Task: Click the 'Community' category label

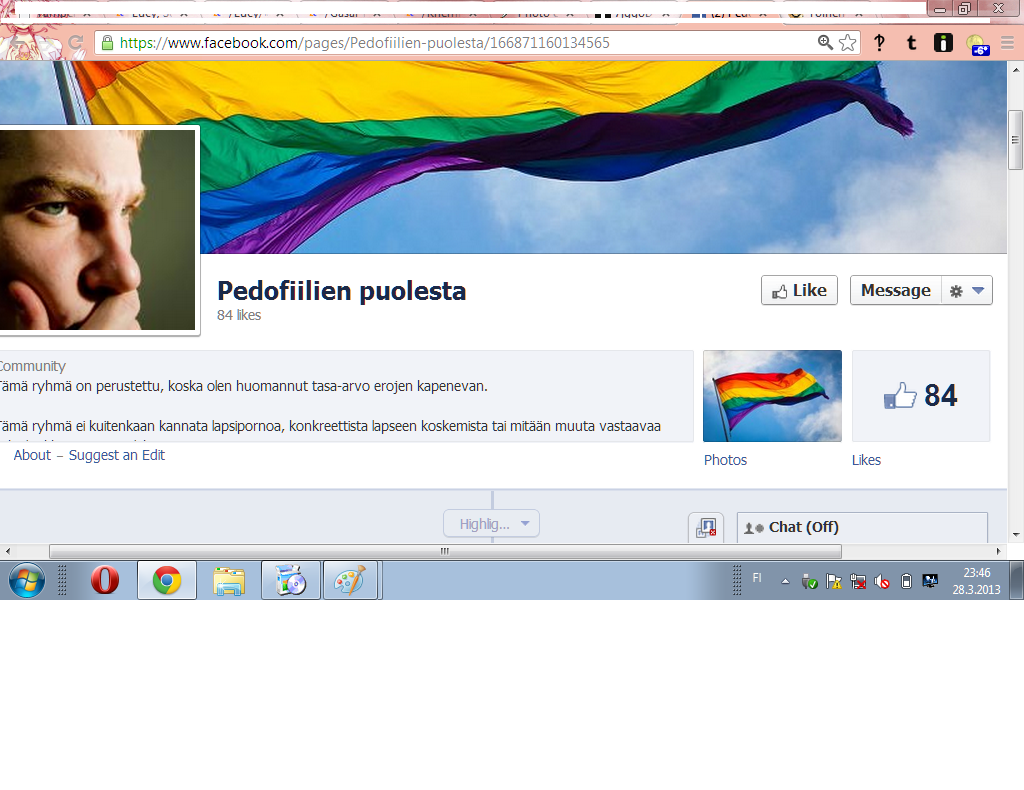Action: click(32, 366)
